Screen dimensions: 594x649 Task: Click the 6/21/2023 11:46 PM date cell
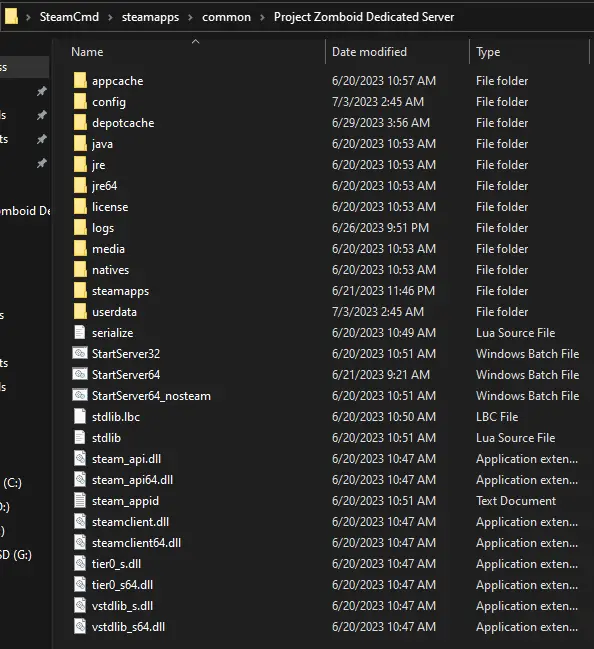(383, 291)
